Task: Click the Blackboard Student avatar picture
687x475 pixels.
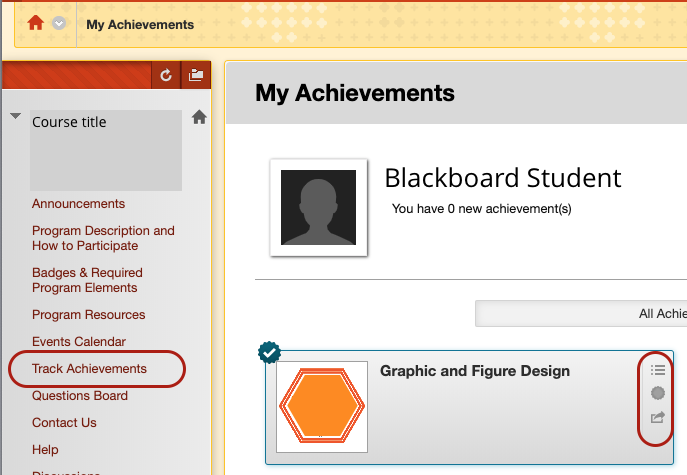Action: click(x=319, y=207)
